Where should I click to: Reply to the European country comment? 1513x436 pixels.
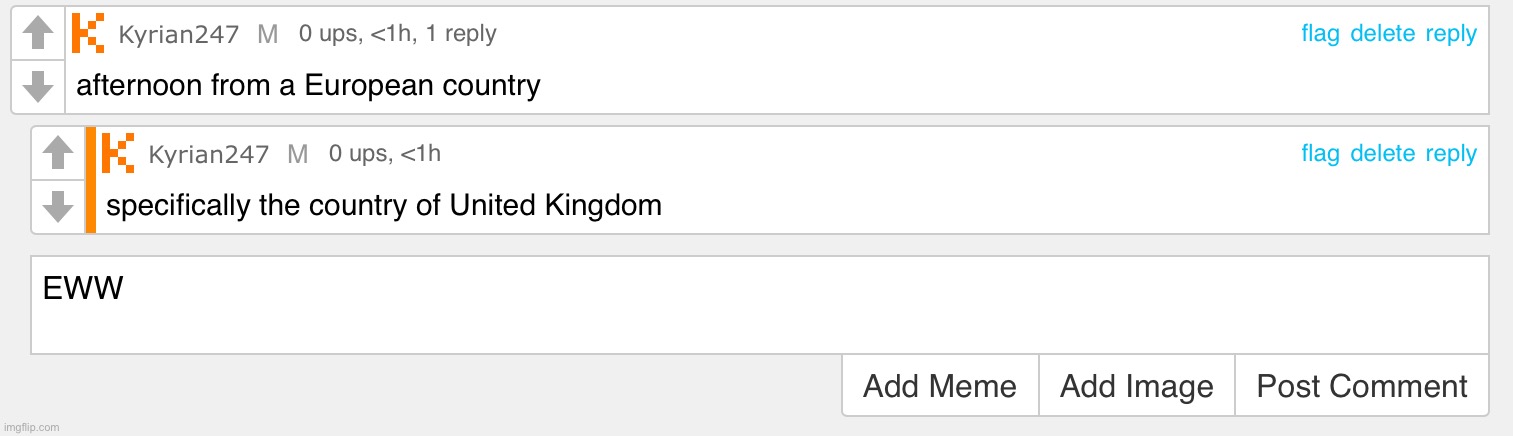pos(1451,34)
